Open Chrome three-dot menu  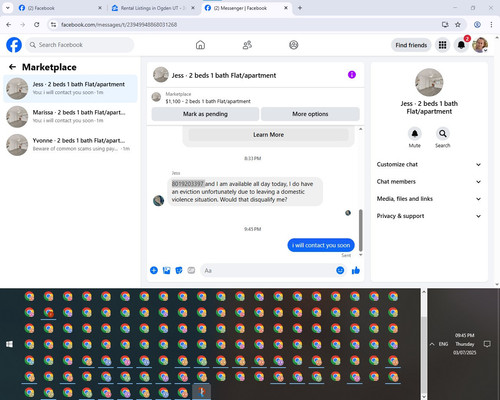491,25
